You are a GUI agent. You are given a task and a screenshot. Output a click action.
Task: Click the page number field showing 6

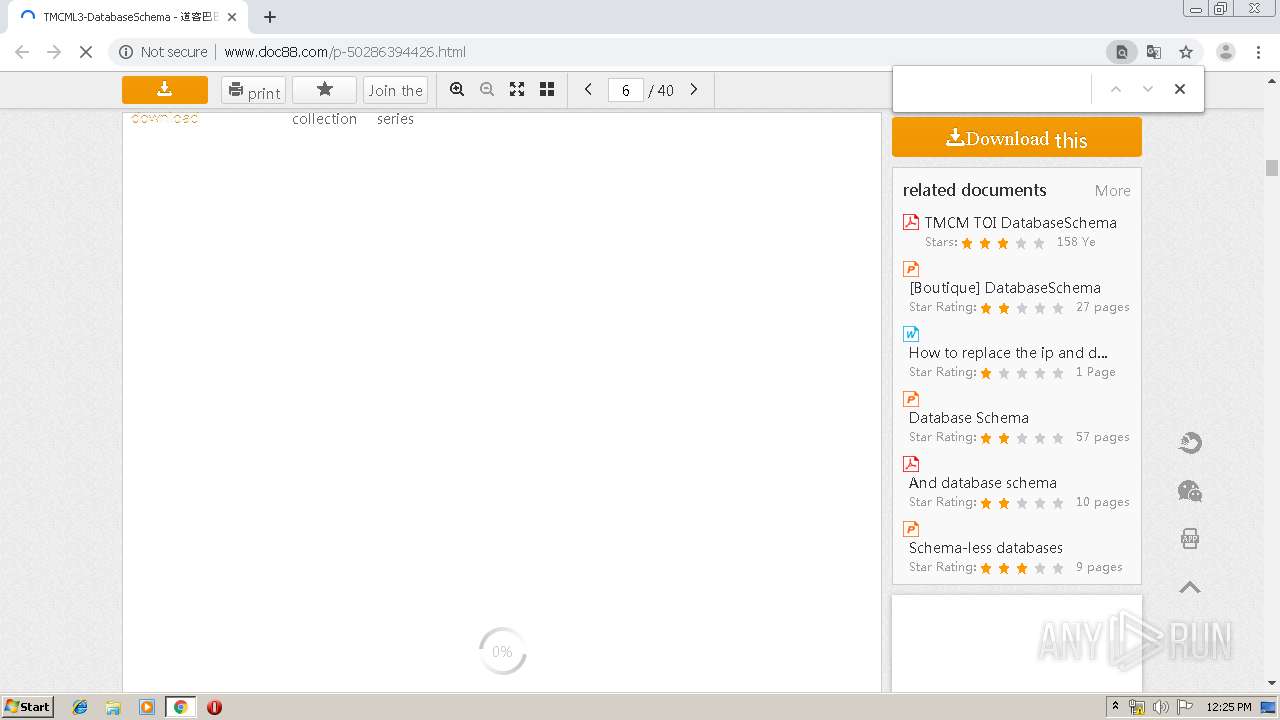(x=625, y=90)
